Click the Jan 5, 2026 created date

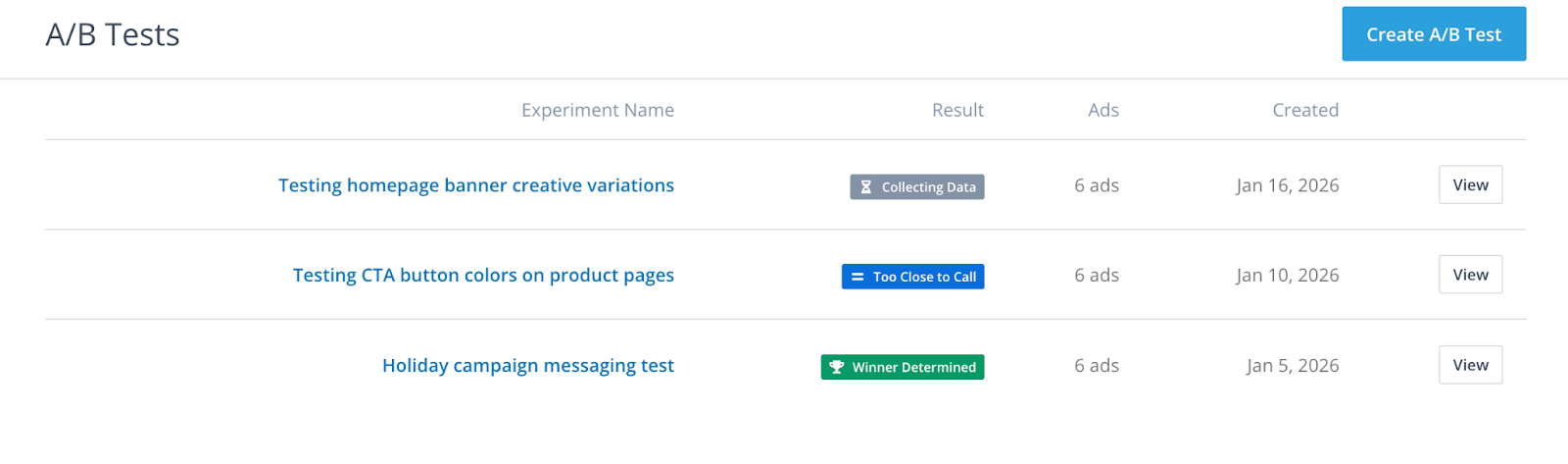tap(1292, 366)
